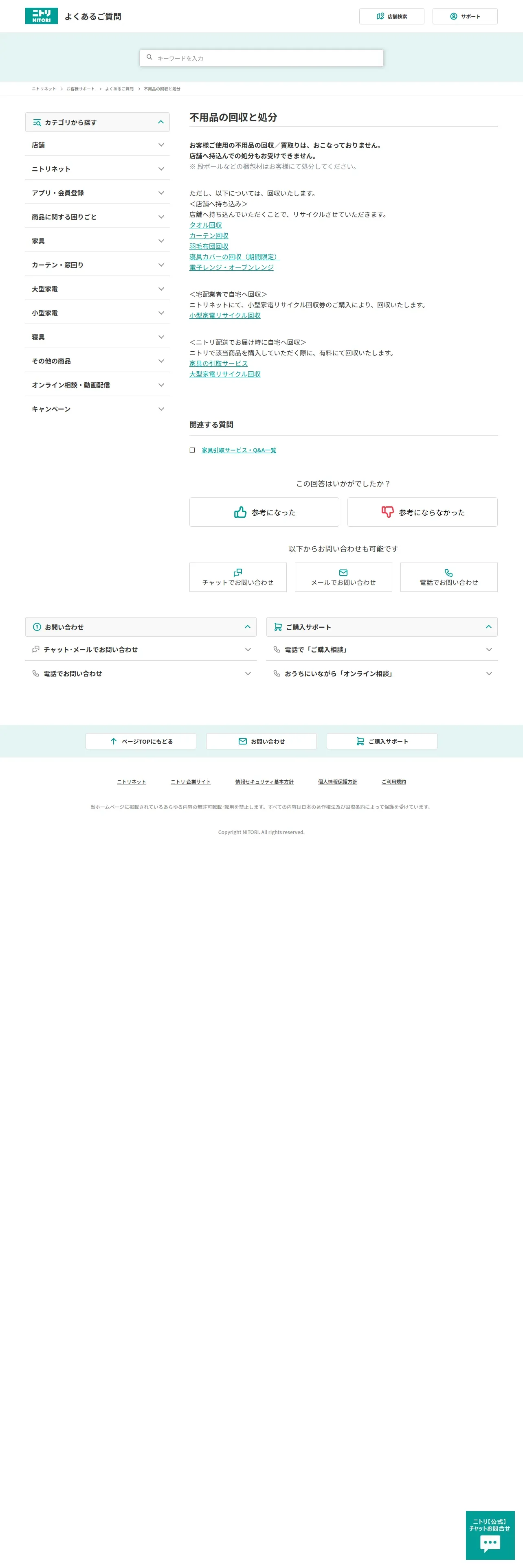Open 大型家電リサイクル回収 link
This screenshot has width=523, height=1568.
pyautogui.click(x=225, y=374)
